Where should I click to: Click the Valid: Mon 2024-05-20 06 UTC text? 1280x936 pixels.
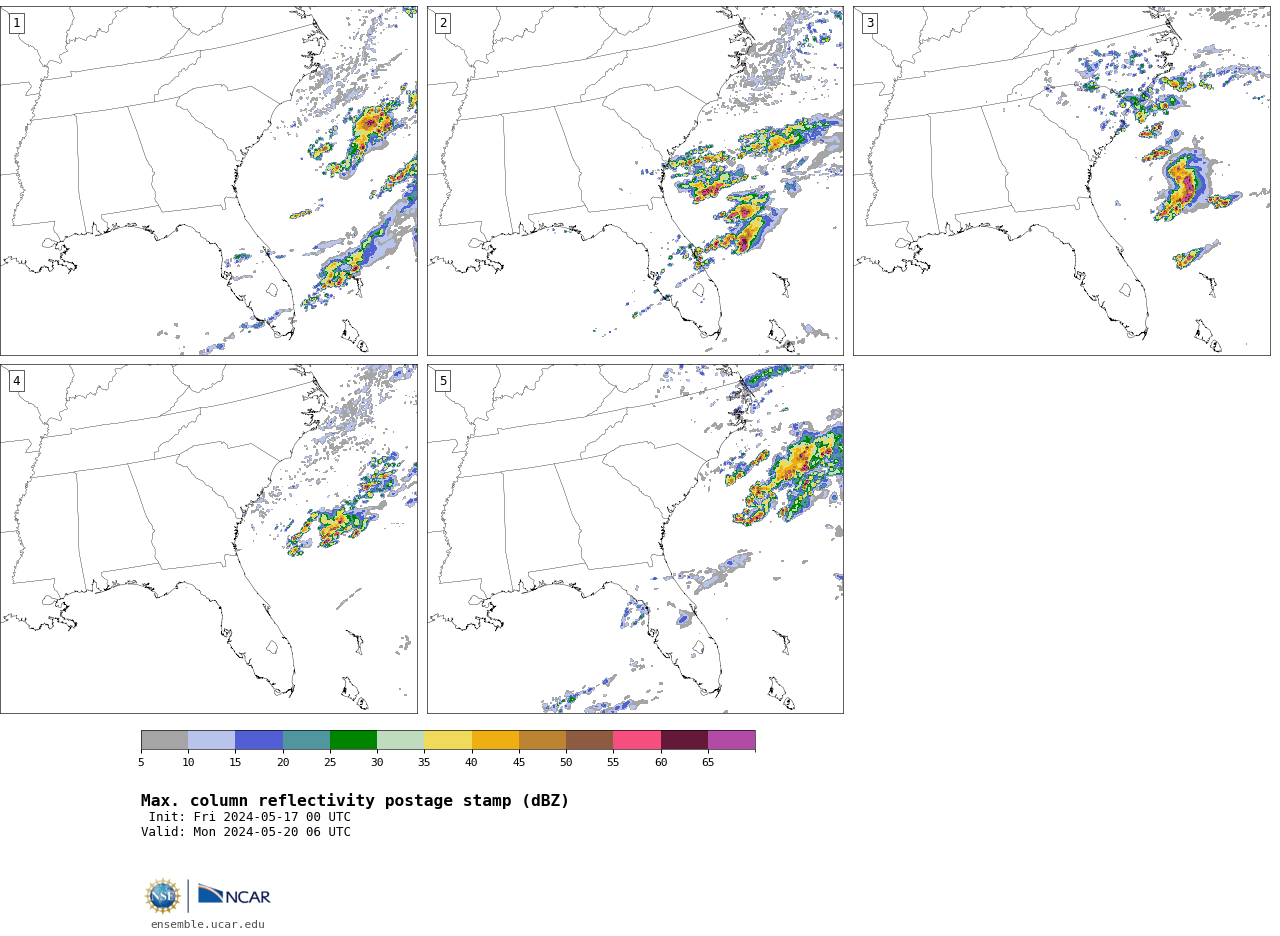(x=246, y=832)
